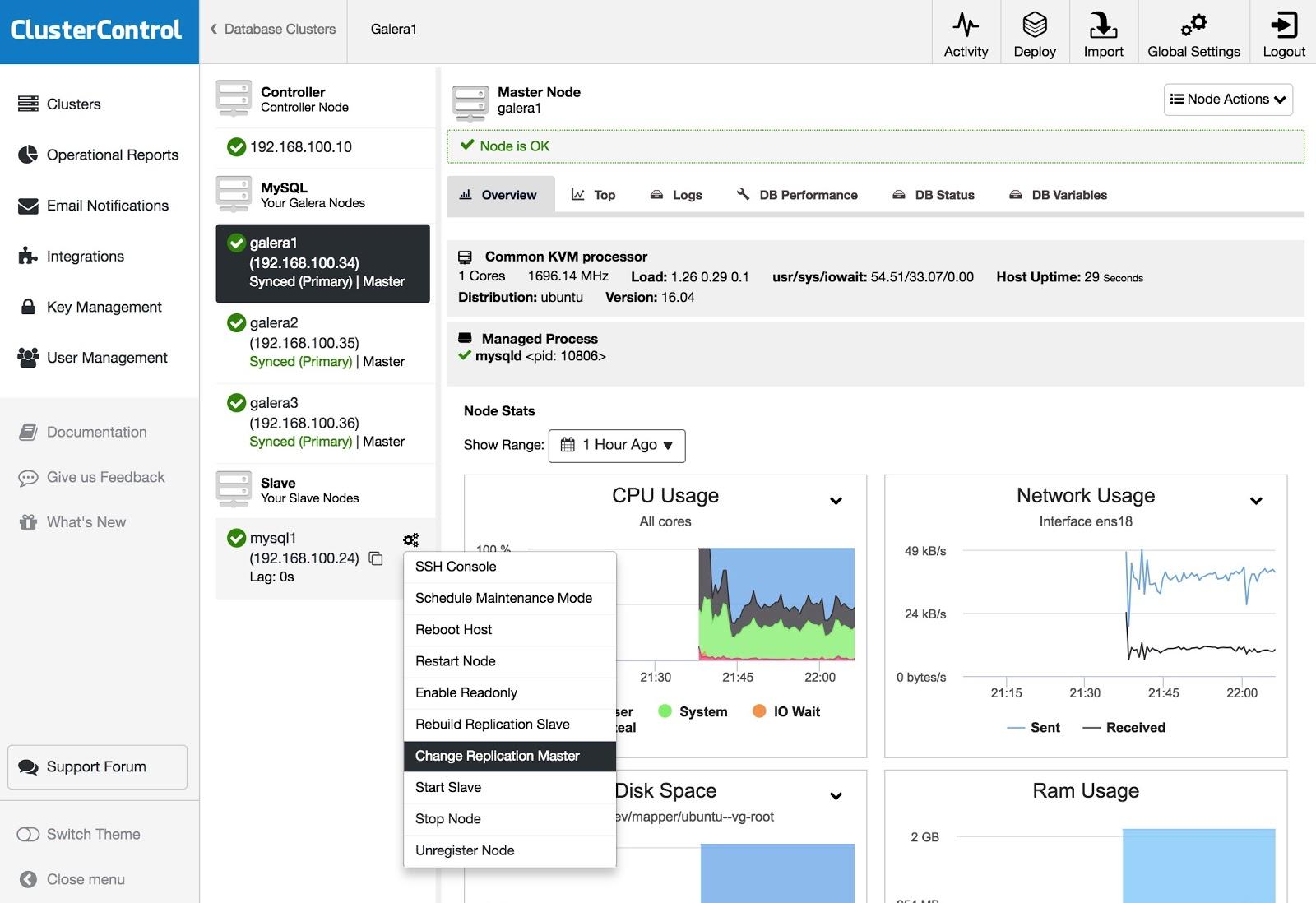
Task: Open User Management people icon
Action: (x=28, y=358)
